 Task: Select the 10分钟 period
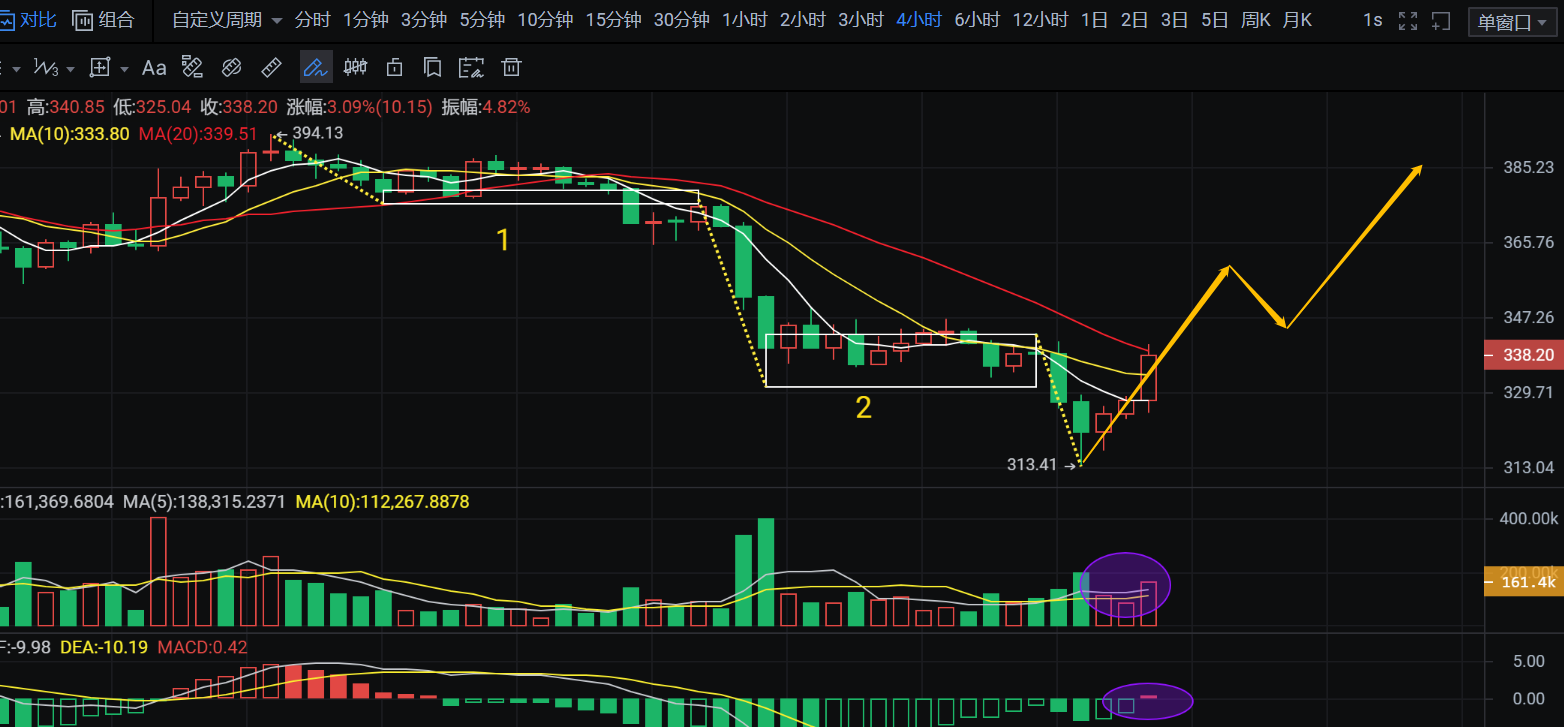pyautogui.click(x=545, y=20)
